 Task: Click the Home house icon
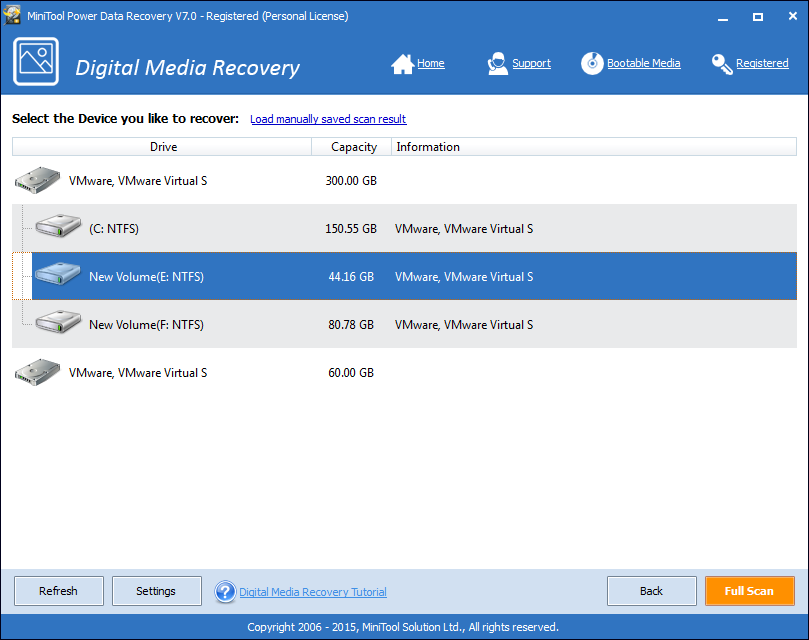pyautogui.click(x=402, y=64)
